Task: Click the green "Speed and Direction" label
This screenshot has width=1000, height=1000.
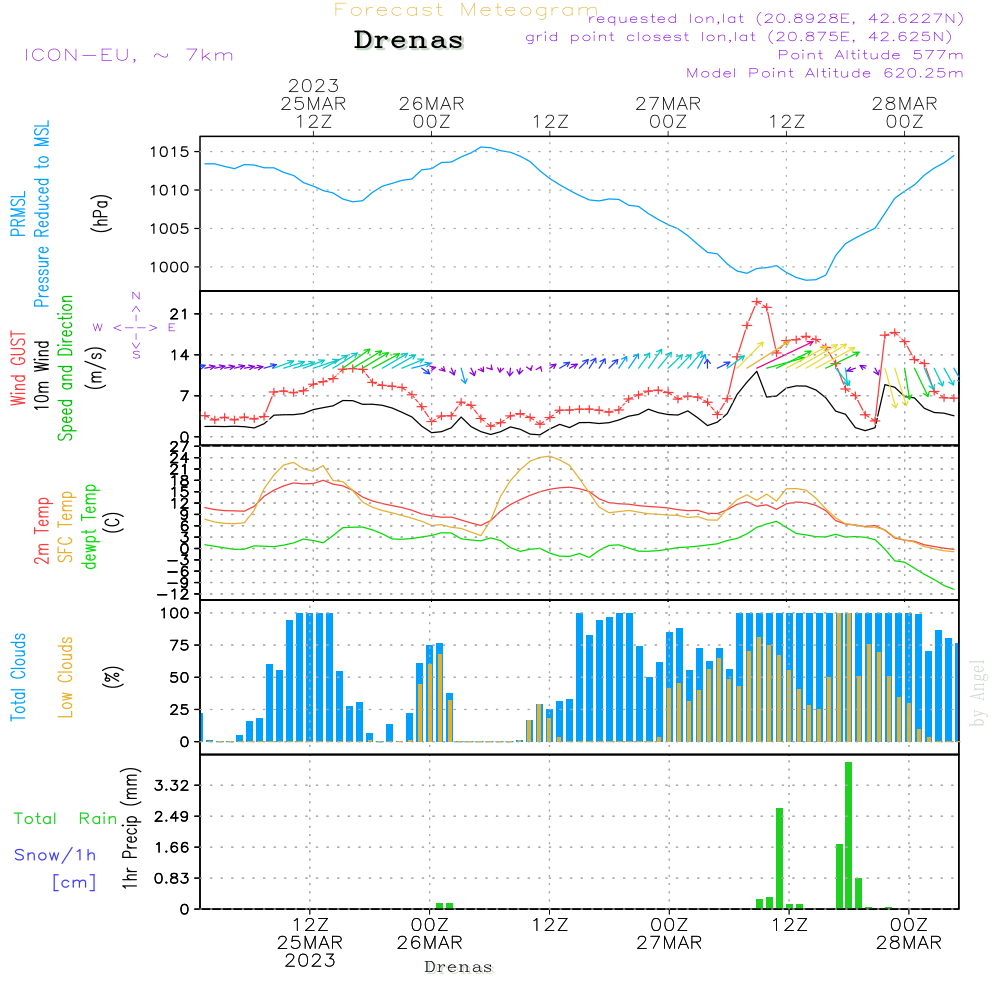Action: pos(66,368)
